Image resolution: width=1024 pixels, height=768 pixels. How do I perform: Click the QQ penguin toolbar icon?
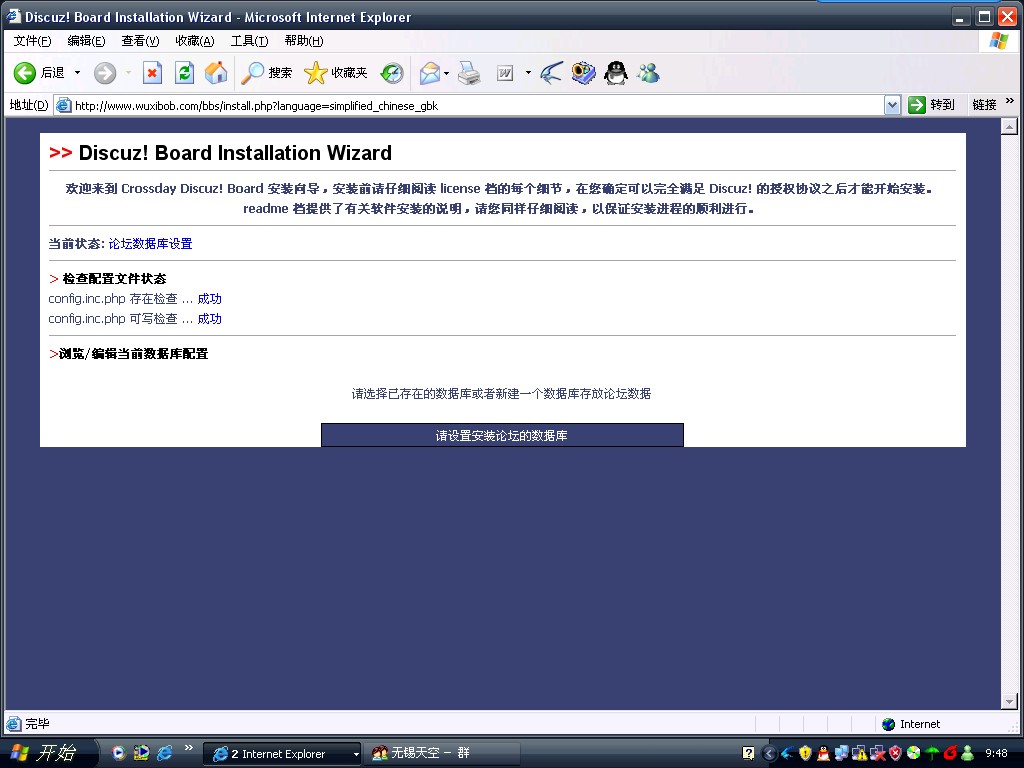tap(615, 73)
